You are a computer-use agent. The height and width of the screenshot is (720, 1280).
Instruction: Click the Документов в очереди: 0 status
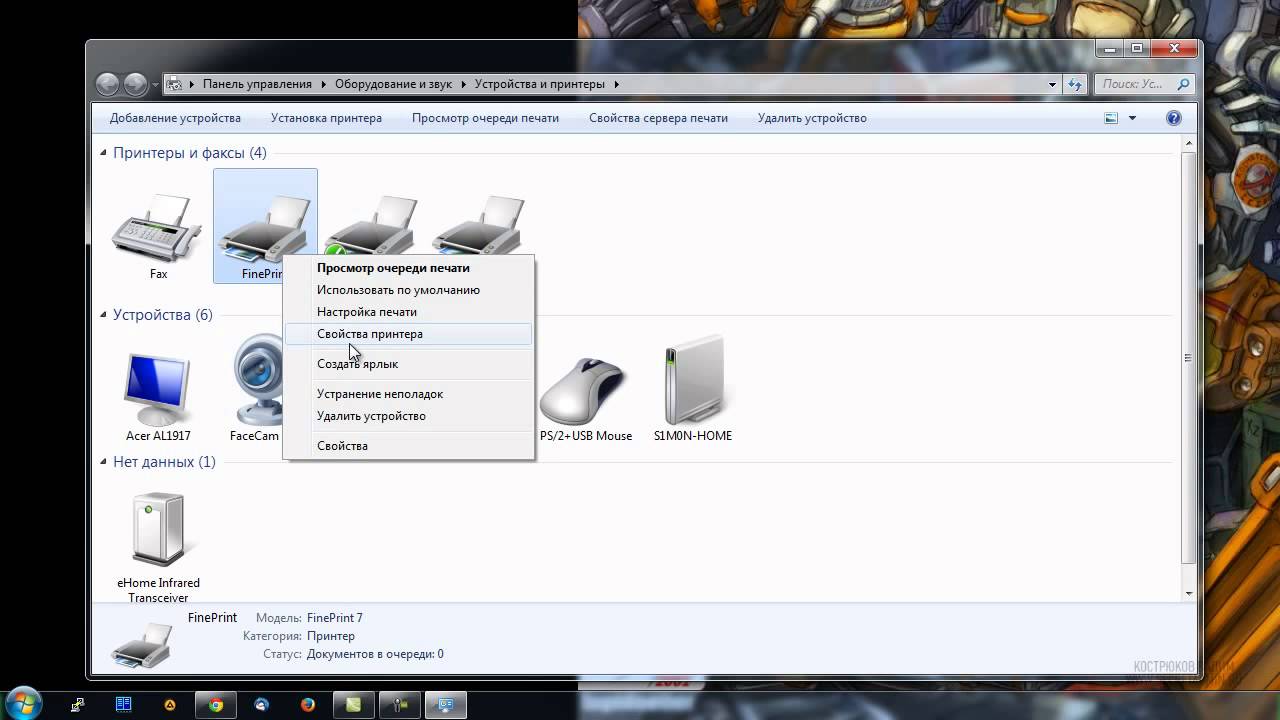375,654
